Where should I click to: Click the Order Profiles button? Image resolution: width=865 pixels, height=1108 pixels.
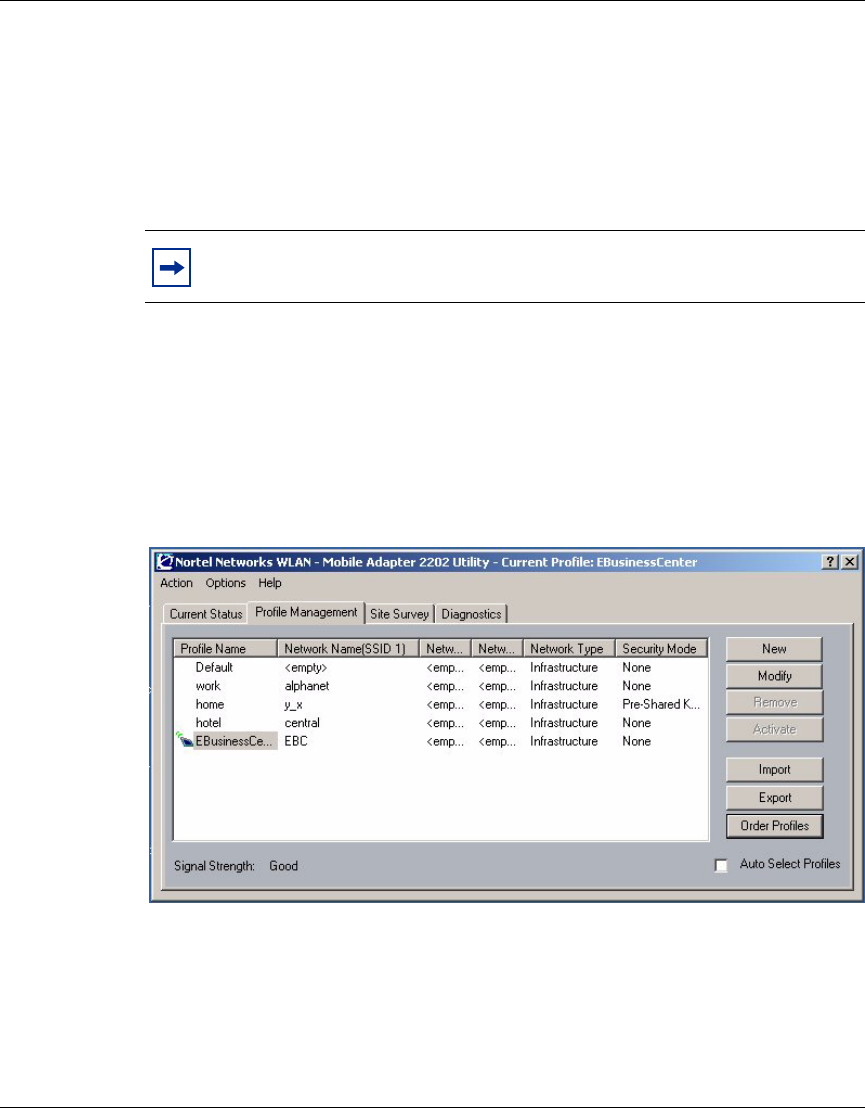tap(774, 825)
